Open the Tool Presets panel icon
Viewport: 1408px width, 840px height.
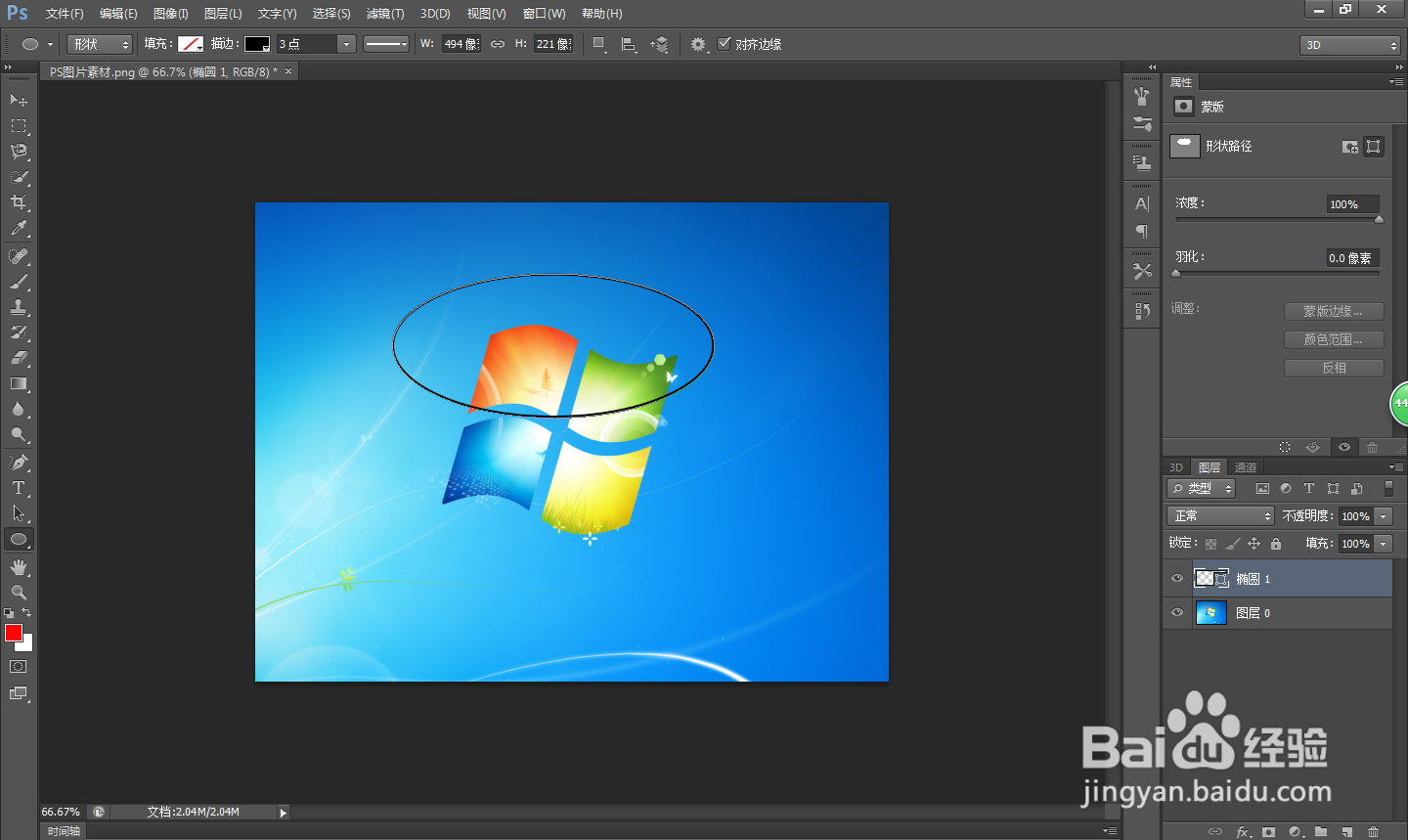(1141, 271)
